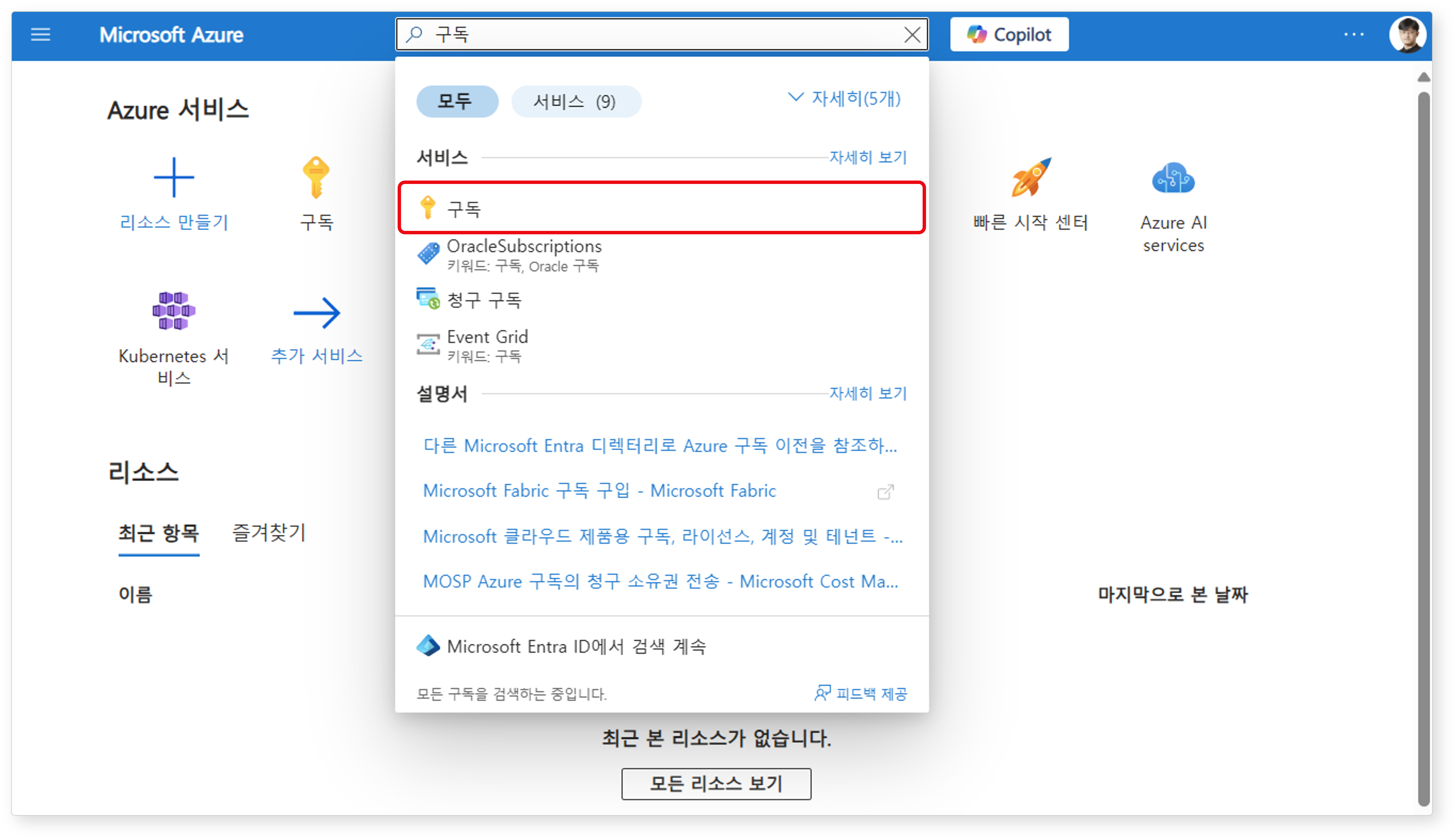Open Microsoft 클라우드 제품용 구독 doc link
Screen dimensions: 1456x839
[662, 536]
